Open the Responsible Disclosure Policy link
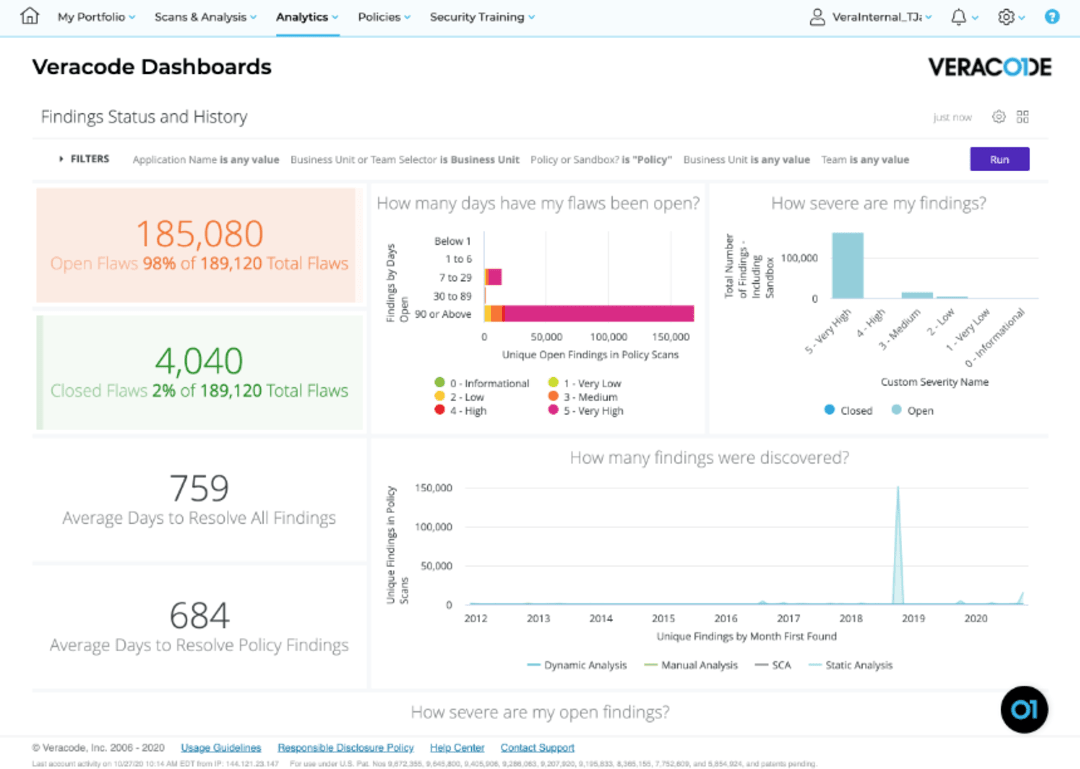 (345, 748)
